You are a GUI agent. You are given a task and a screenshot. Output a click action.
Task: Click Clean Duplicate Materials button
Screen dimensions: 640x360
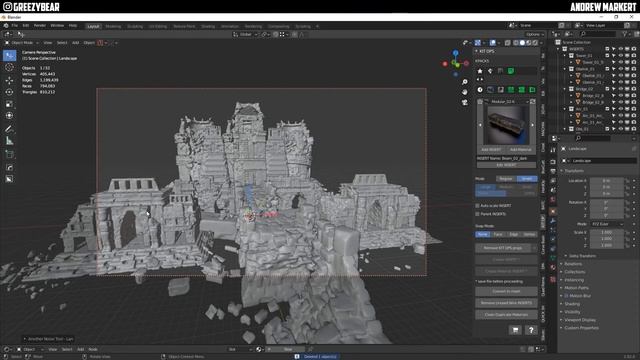coord(506,315)
